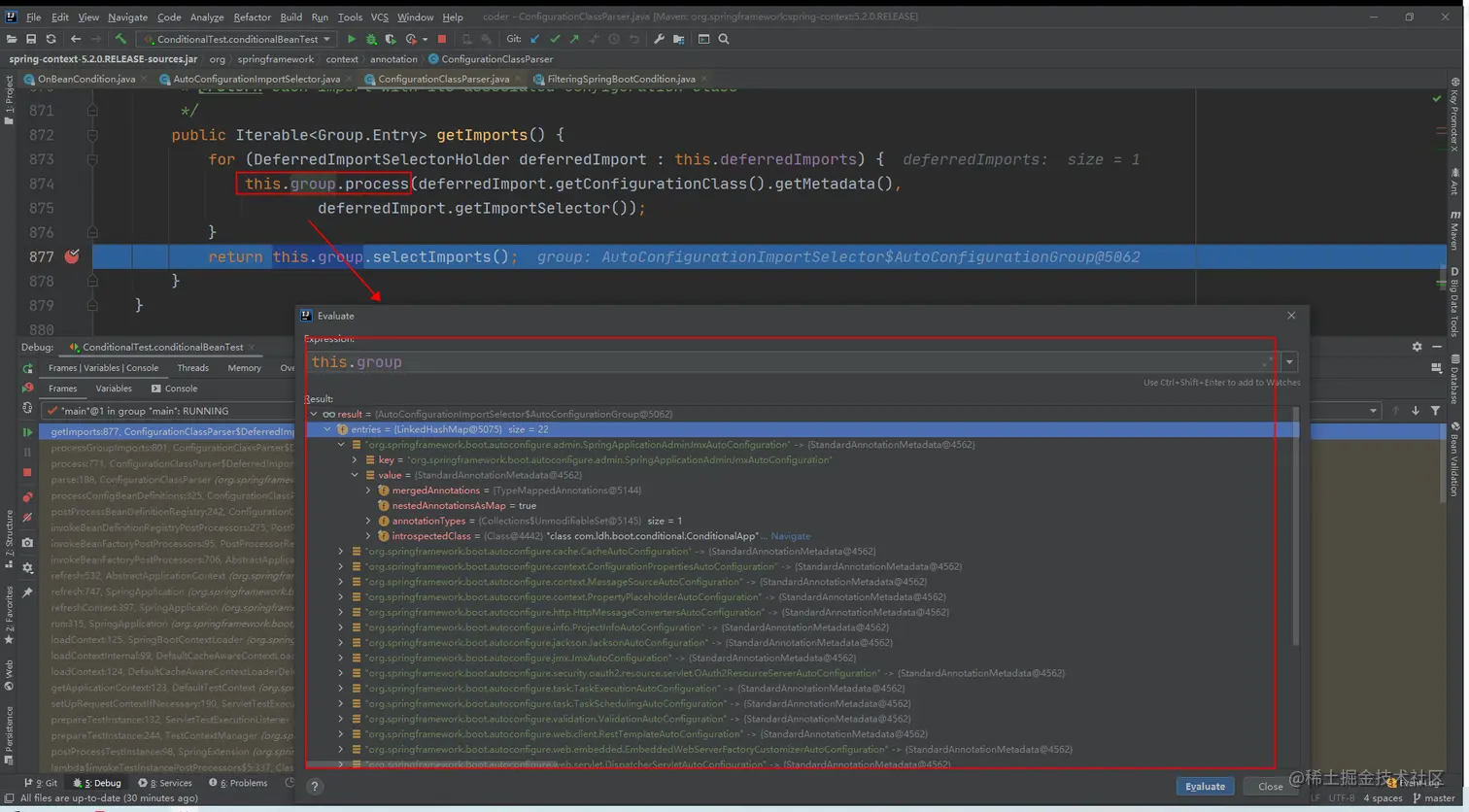The image size is (1469, 812).
Task: Run the app using the green play icon
Action: (352, 39)
